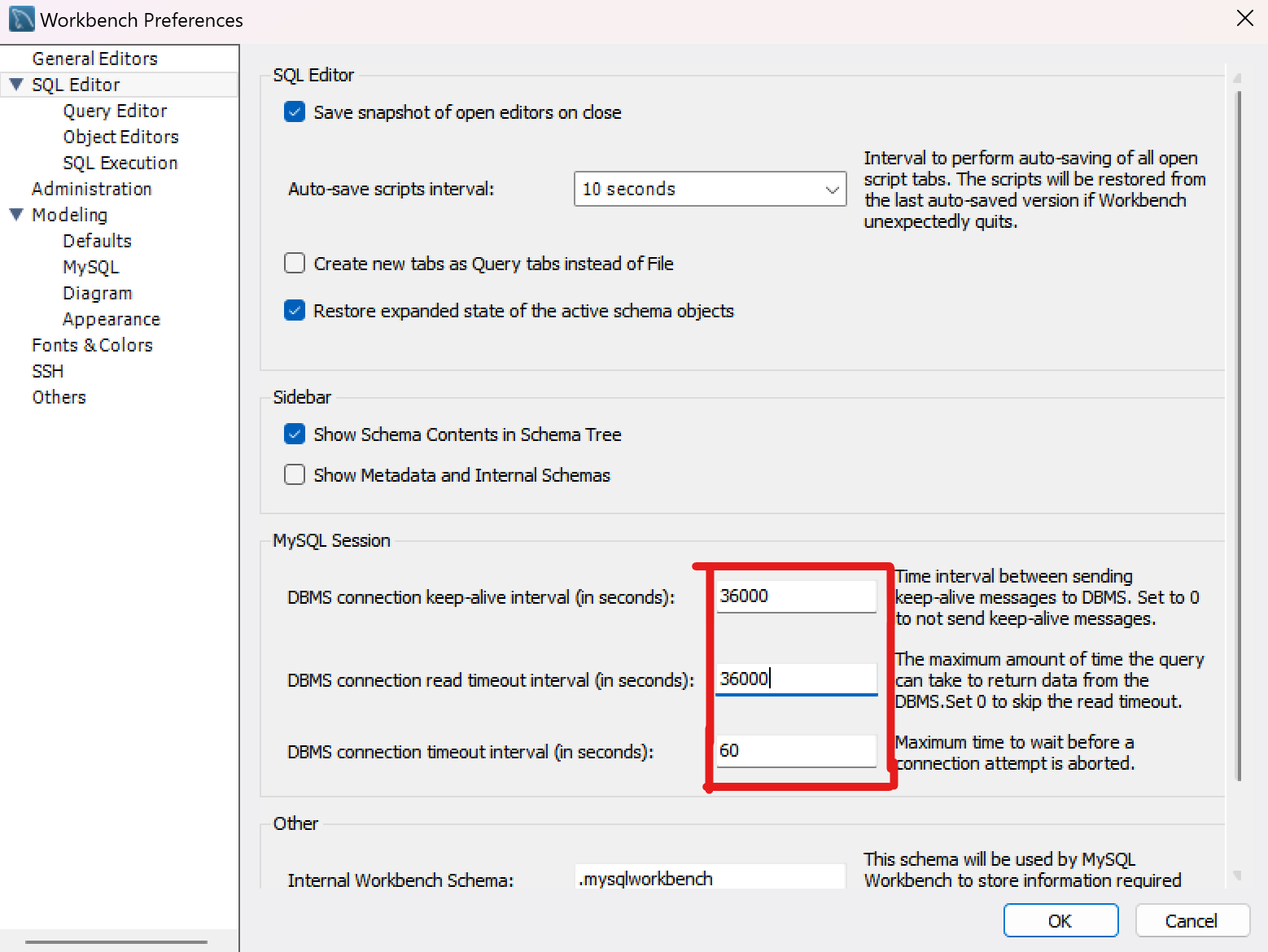The height and width of the screenshot is (952, 1268).
Task: Click the vertical scrollbar of settings pane
Action: pyautogui.click(x=1239, y=435)
